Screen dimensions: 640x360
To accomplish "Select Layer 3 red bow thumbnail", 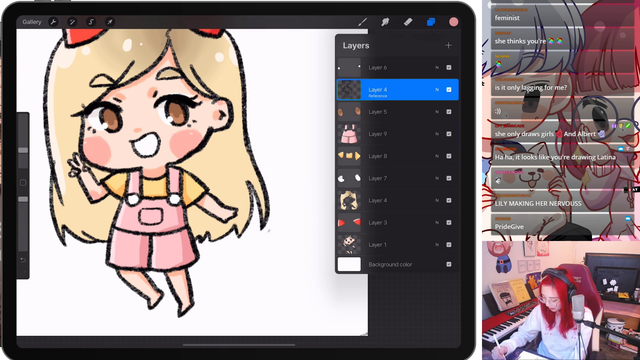I will pos(349,222).
